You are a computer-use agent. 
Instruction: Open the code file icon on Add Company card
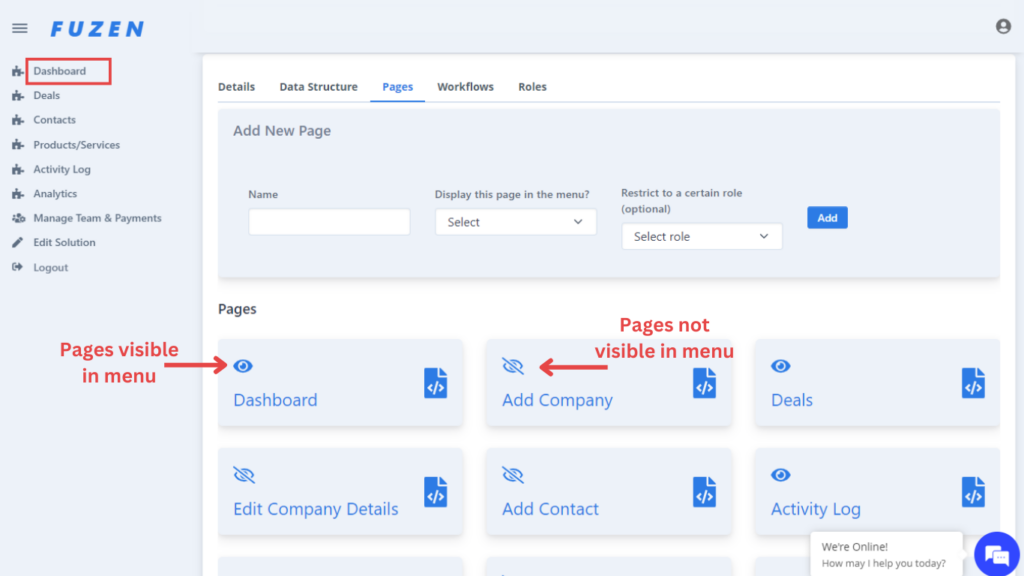click(x=704, y=383)
